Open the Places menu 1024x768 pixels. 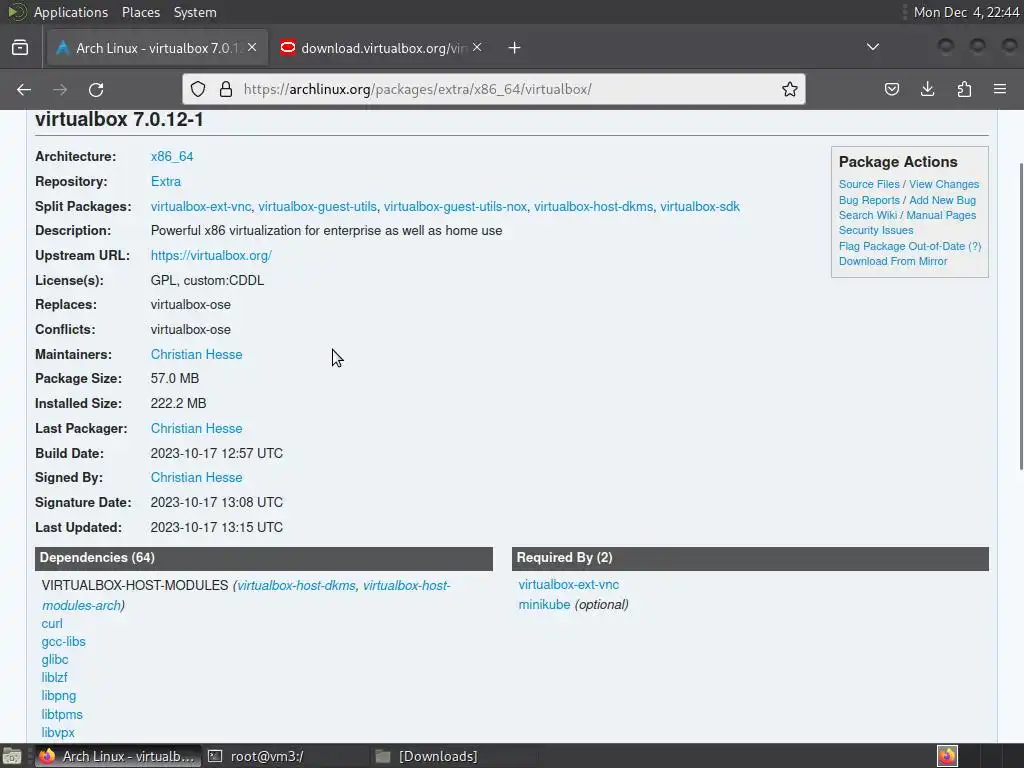click(x=140, y=12)
